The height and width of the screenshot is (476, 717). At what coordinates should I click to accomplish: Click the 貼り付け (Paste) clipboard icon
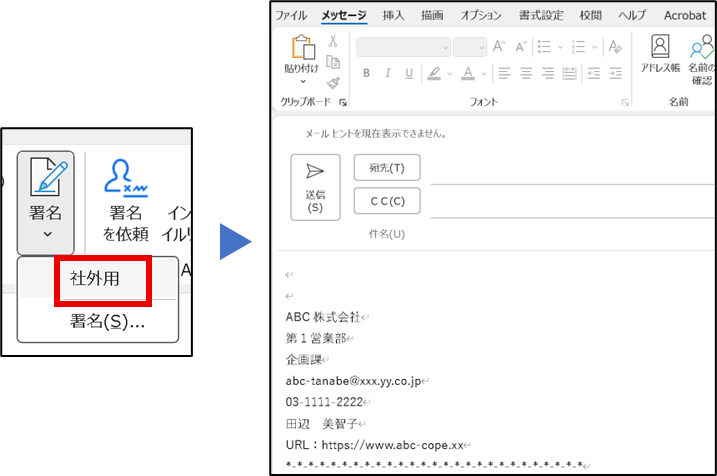[301, 48]
